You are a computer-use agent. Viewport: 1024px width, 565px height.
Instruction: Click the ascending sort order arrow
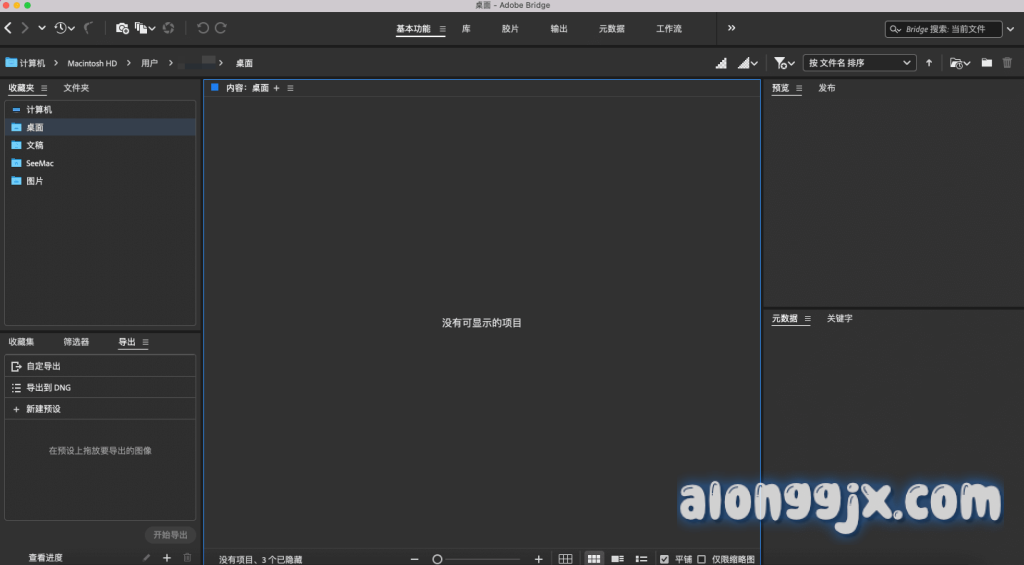(x=929, y=63)
